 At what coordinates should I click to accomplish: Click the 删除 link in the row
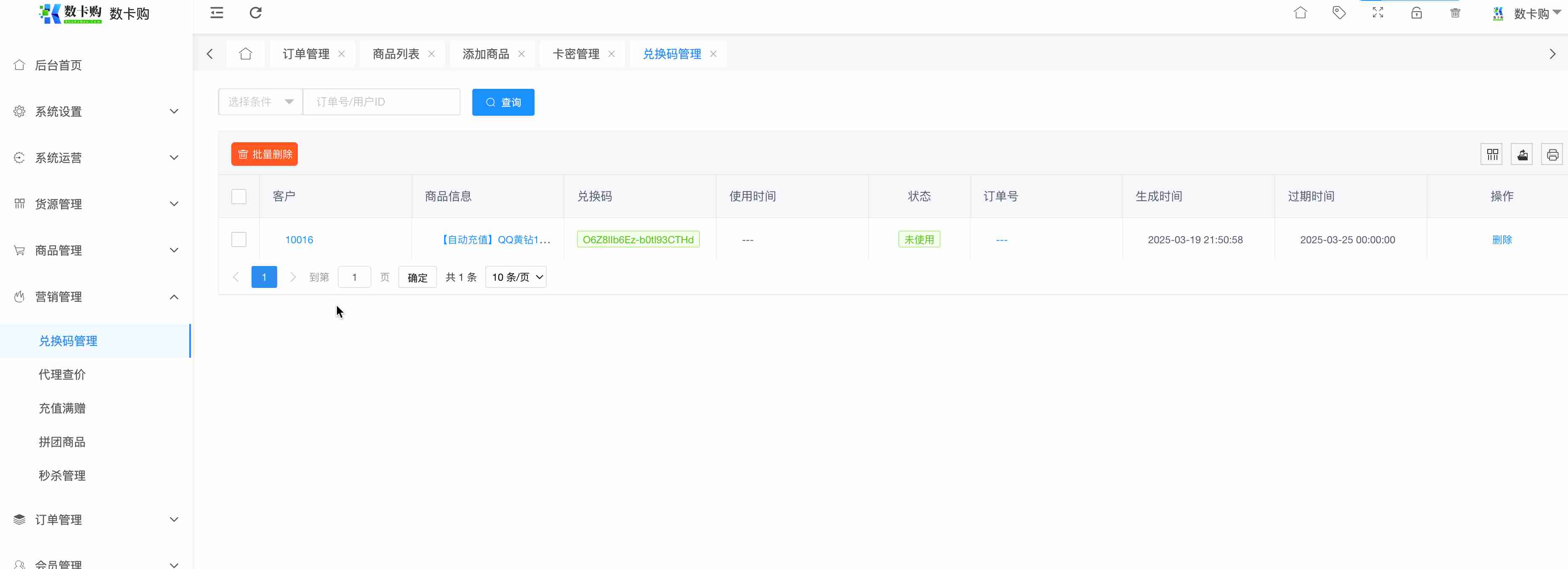click(1502, 239)
